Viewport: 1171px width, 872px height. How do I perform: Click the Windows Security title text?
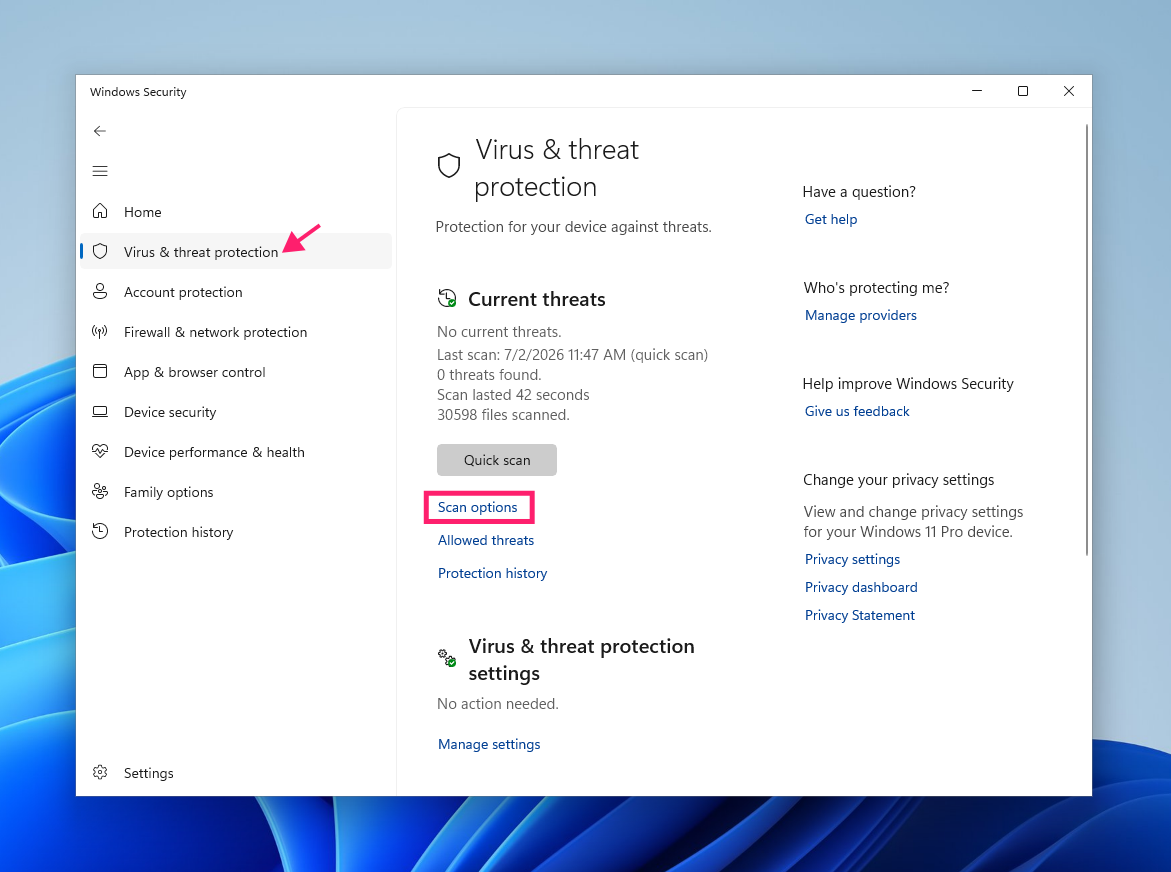[138, 92]
